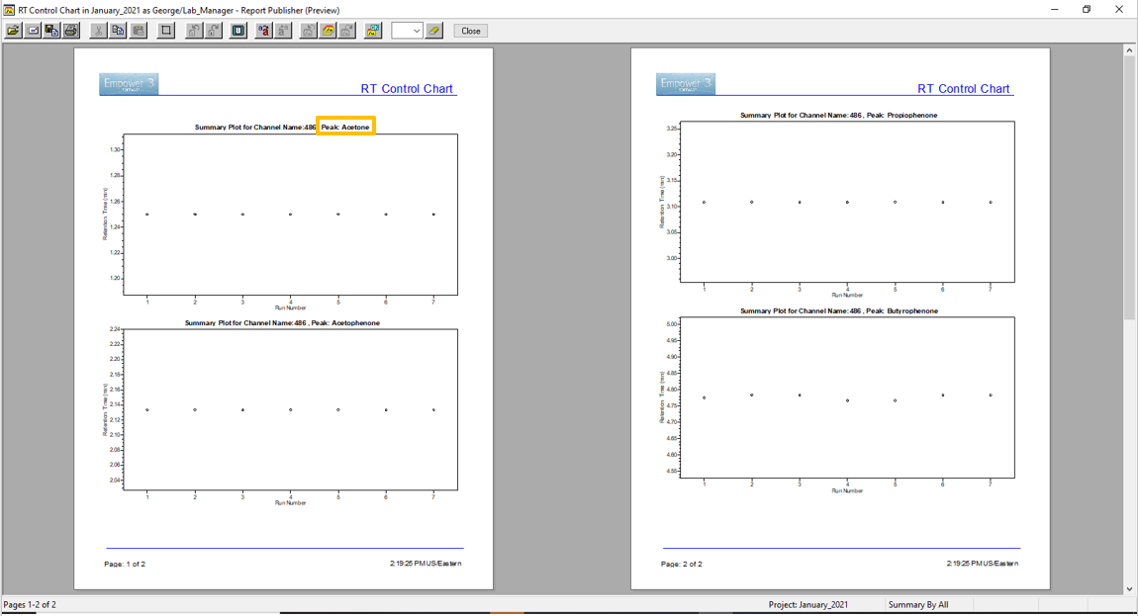Screen dimensions: 1138x616
Task: Click the Close button in toolbar
Action: (x=470, y=30)
